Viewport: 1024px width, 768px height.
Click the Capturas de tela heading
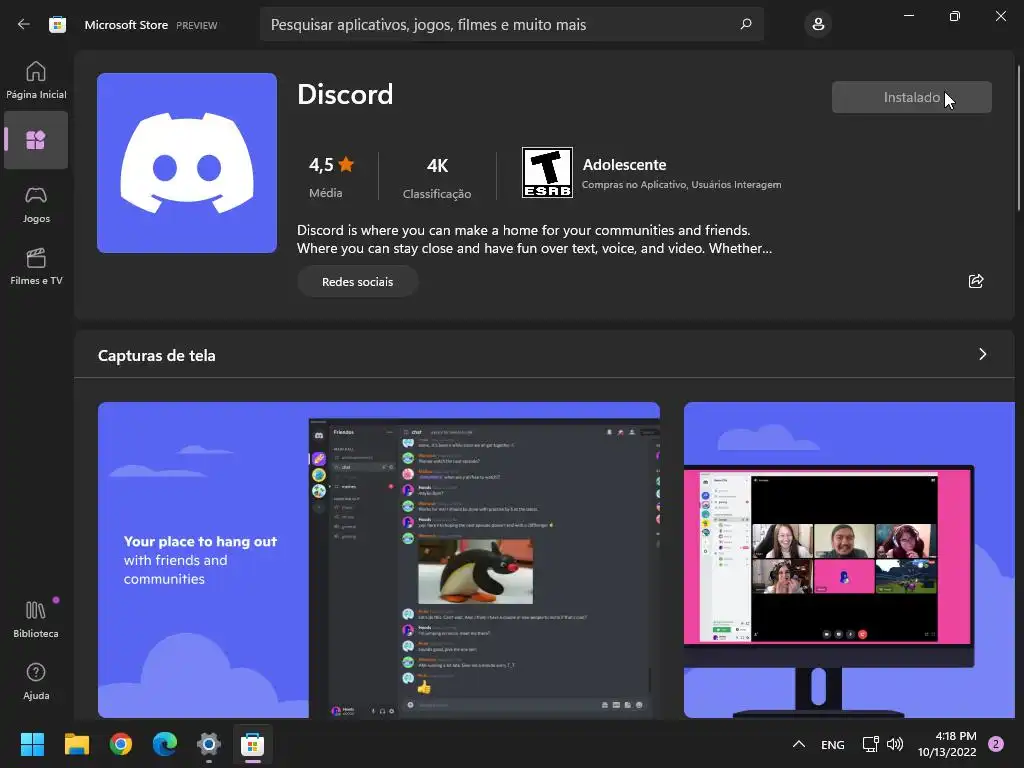coord(157,355)
